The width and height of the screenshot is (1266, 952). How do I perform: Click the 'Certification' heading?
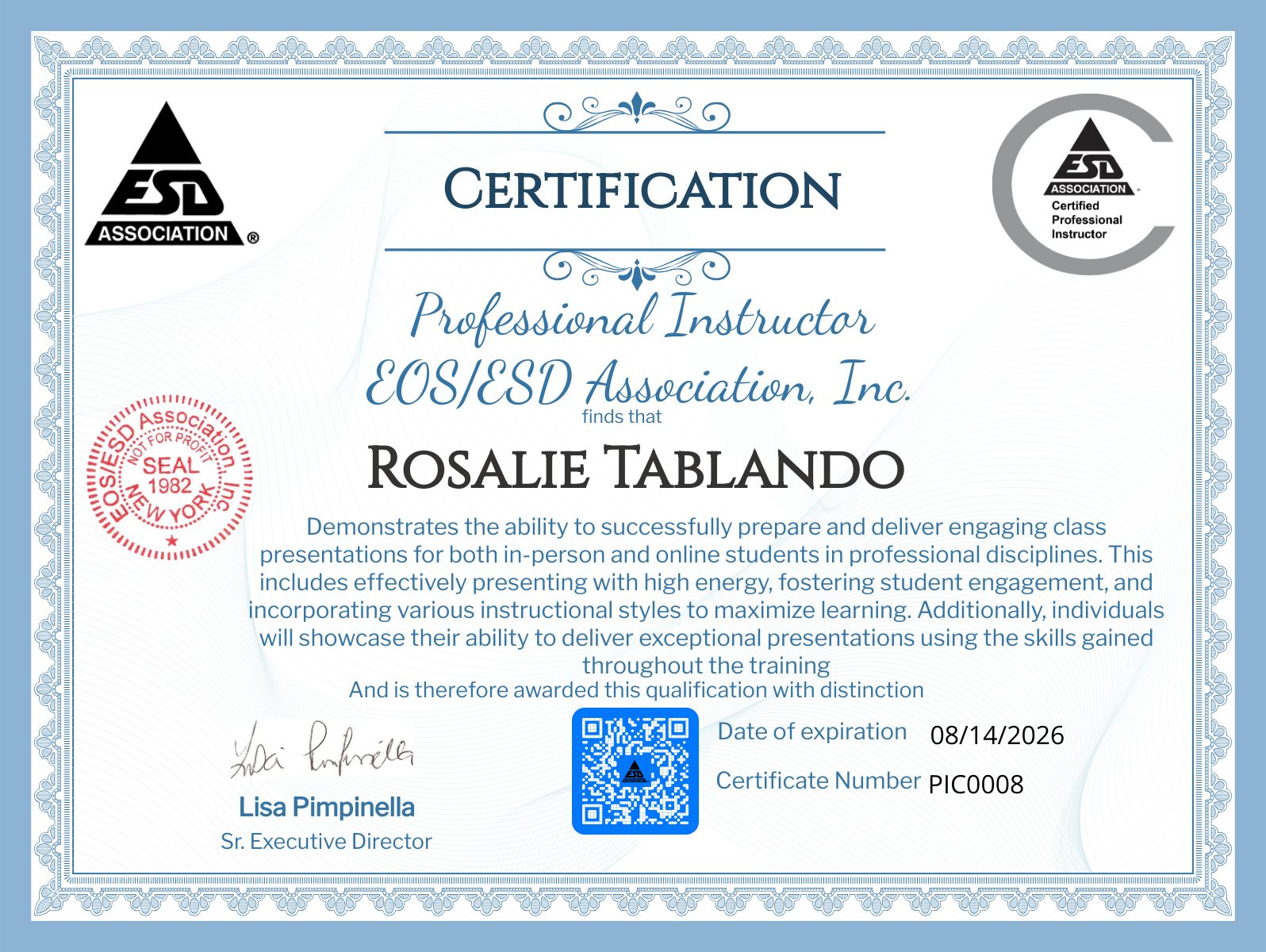point(641,190)
